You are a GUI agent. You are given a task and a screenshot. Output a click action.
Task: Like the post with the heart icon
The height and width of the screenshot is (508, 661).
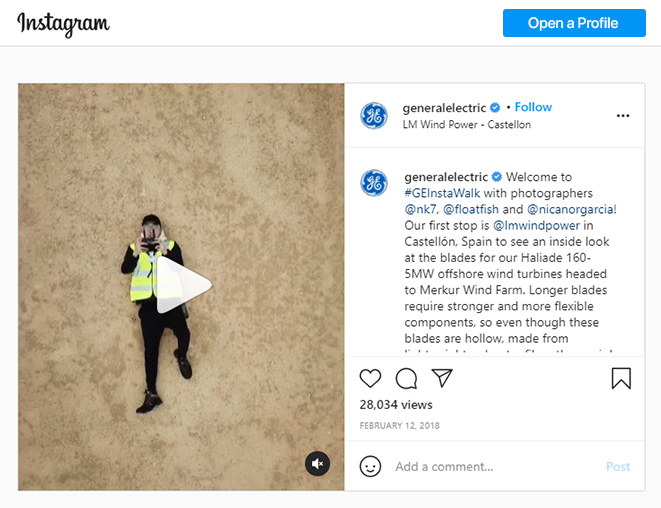click(x=370, y=378)
